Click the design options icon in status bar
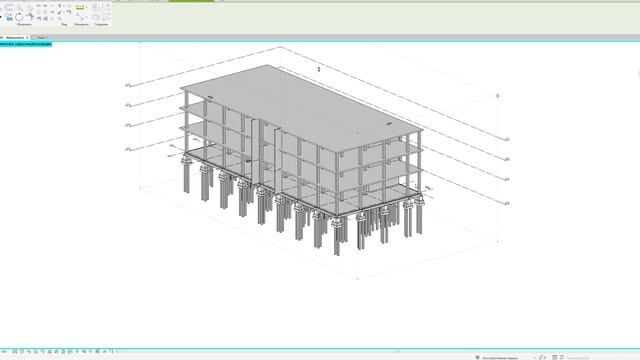This screenshot has height=360, width=640. click(554, 358)
